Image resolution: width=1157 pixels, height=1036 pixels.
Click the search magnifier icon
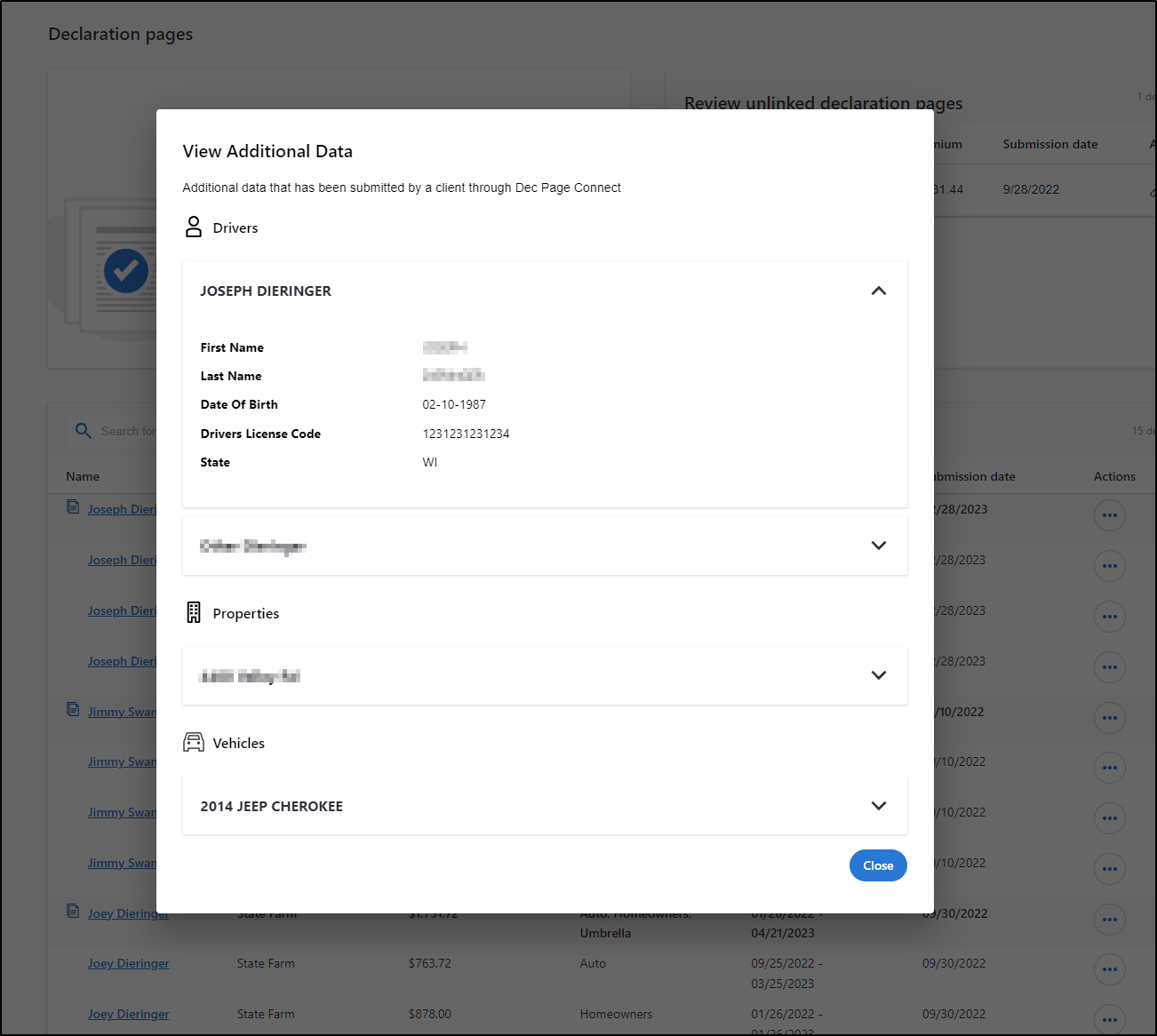pos(83,430)
